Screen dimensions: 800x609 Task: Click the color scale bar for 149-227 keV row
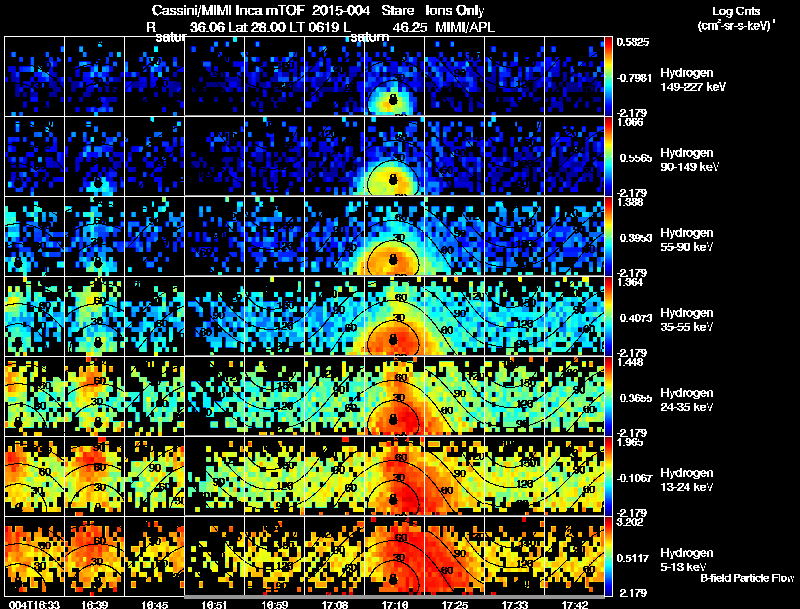coord(608,77)
